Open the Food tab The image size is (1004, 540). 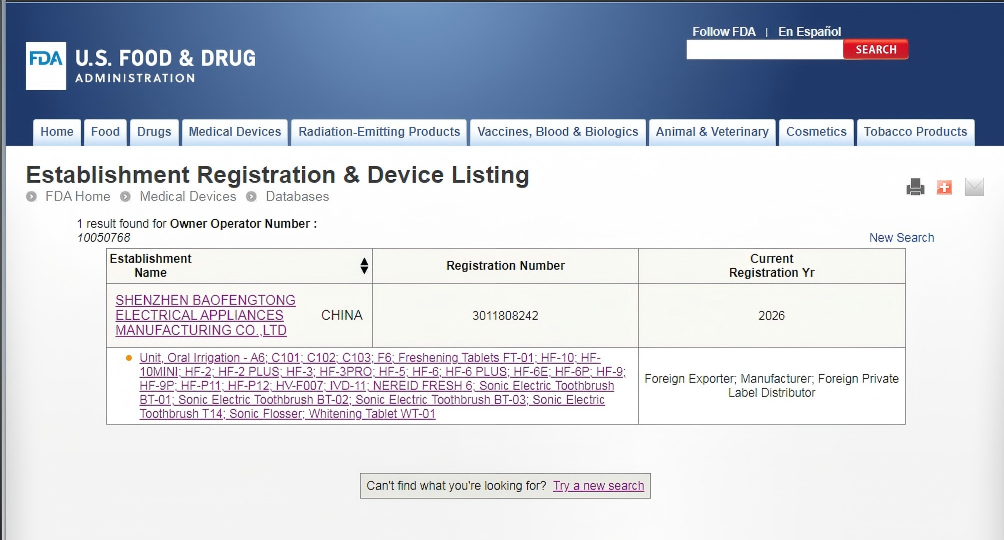coord(105,132)
